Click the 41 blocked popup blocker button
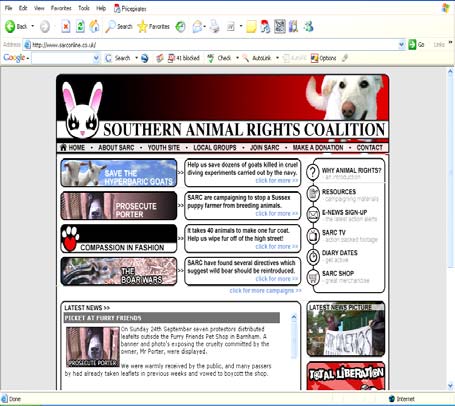 pyautogui.click(x=184, y=58)
